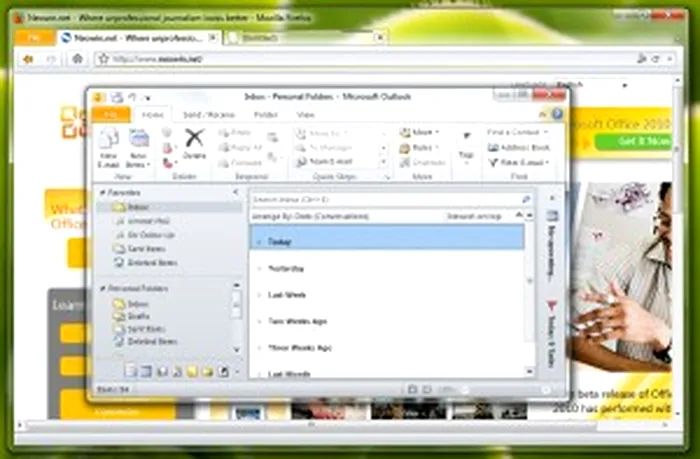Image resolution: width=700 pixels, height=459 pixels.
Task: Click the Forward ribbon button
Action: pyautogui.click(x=240, y=163)
